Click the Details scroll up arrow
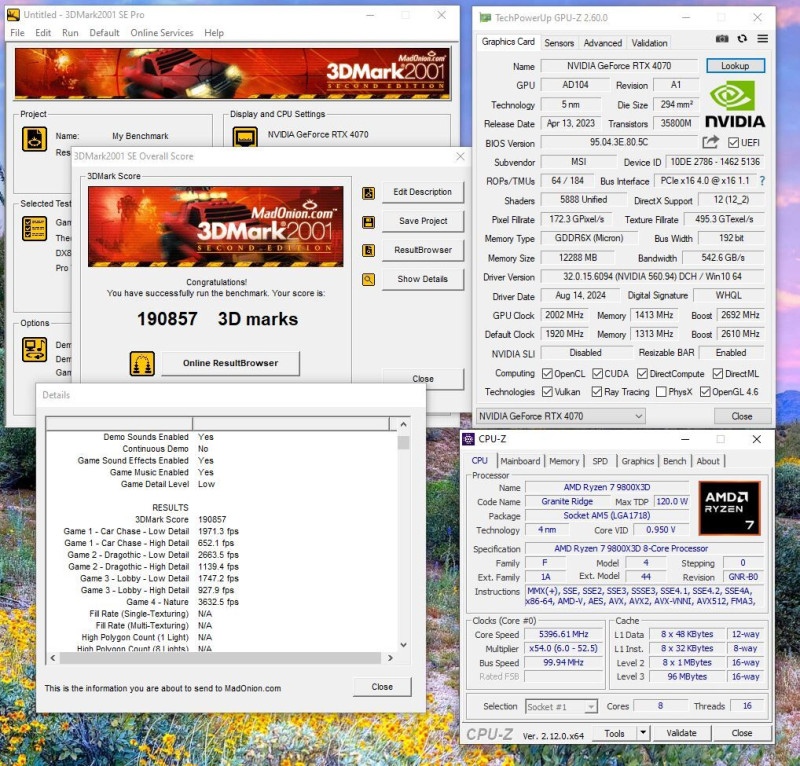The height and width of the screenshot is (766, 800). (403, 425)
